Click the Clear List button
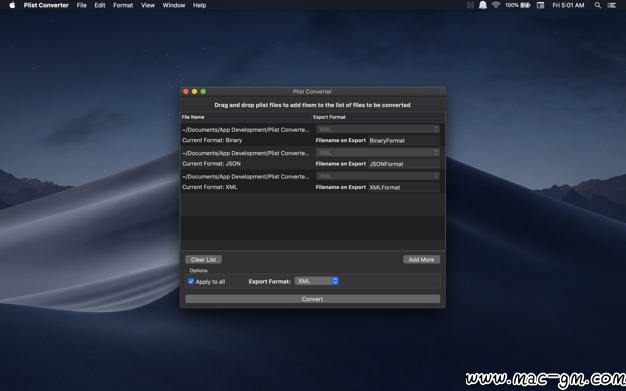The width and height of the screenshot is (626, 391). [203, 260]
